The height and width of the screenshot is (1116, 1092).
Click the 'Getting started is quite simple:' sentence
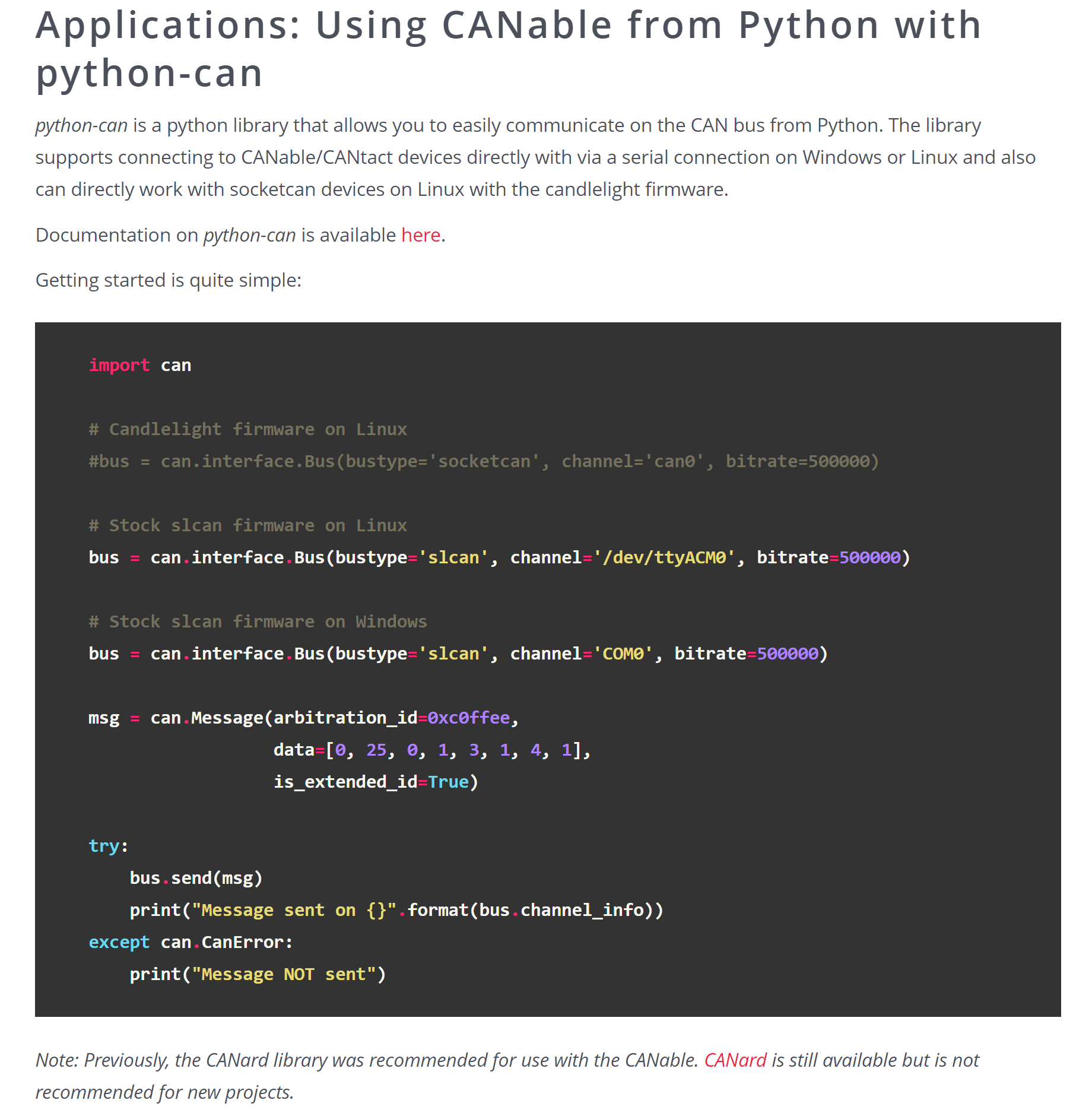click(x=169, y=280)
